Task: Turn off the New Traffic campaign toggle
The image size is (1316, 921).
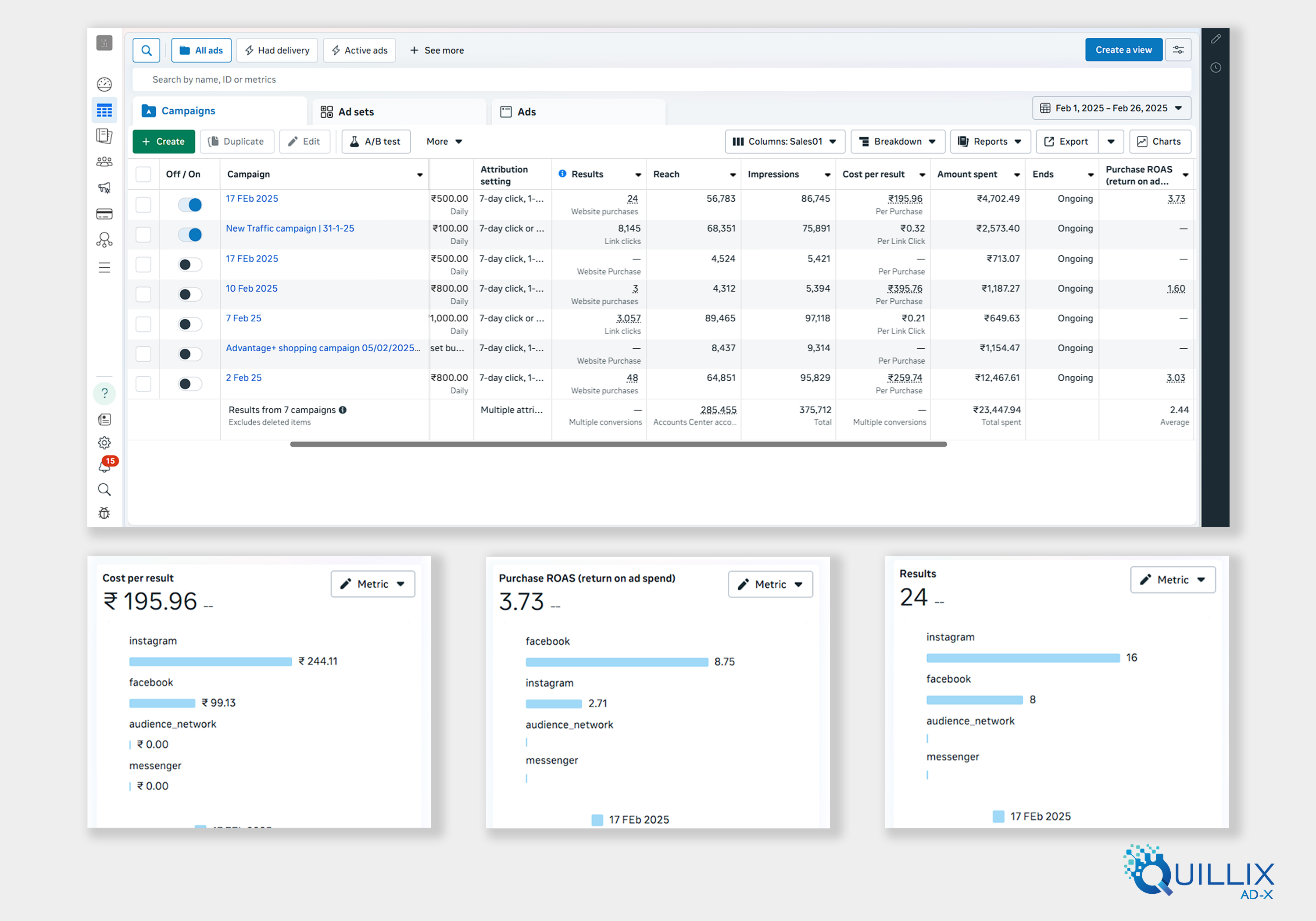Action: pyautogui.click(x=190, y=234)
